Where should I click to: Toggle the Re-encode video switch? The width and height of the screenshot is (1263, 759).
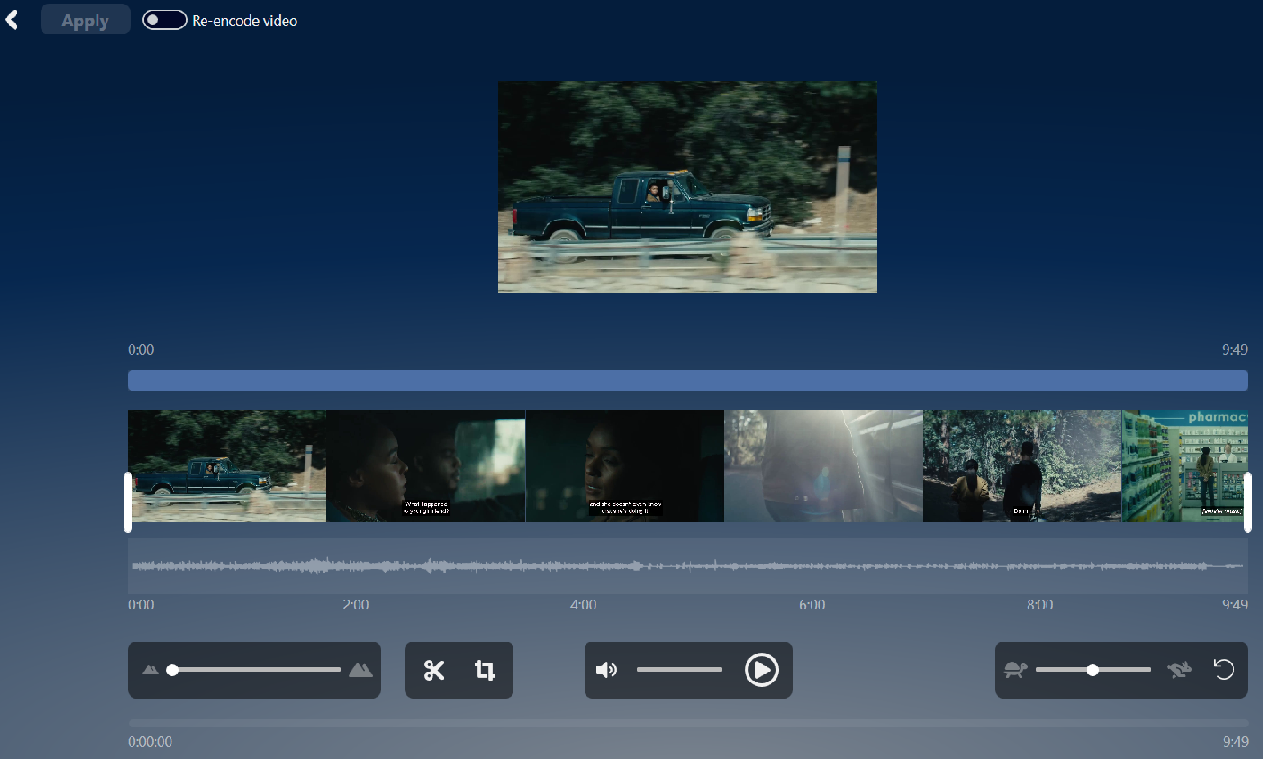165,20
